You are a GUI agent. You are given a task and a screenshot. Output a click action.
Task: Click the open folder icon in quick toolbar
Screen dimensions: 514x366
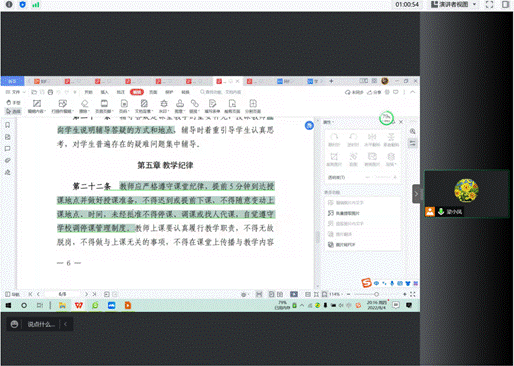(34, 92)
